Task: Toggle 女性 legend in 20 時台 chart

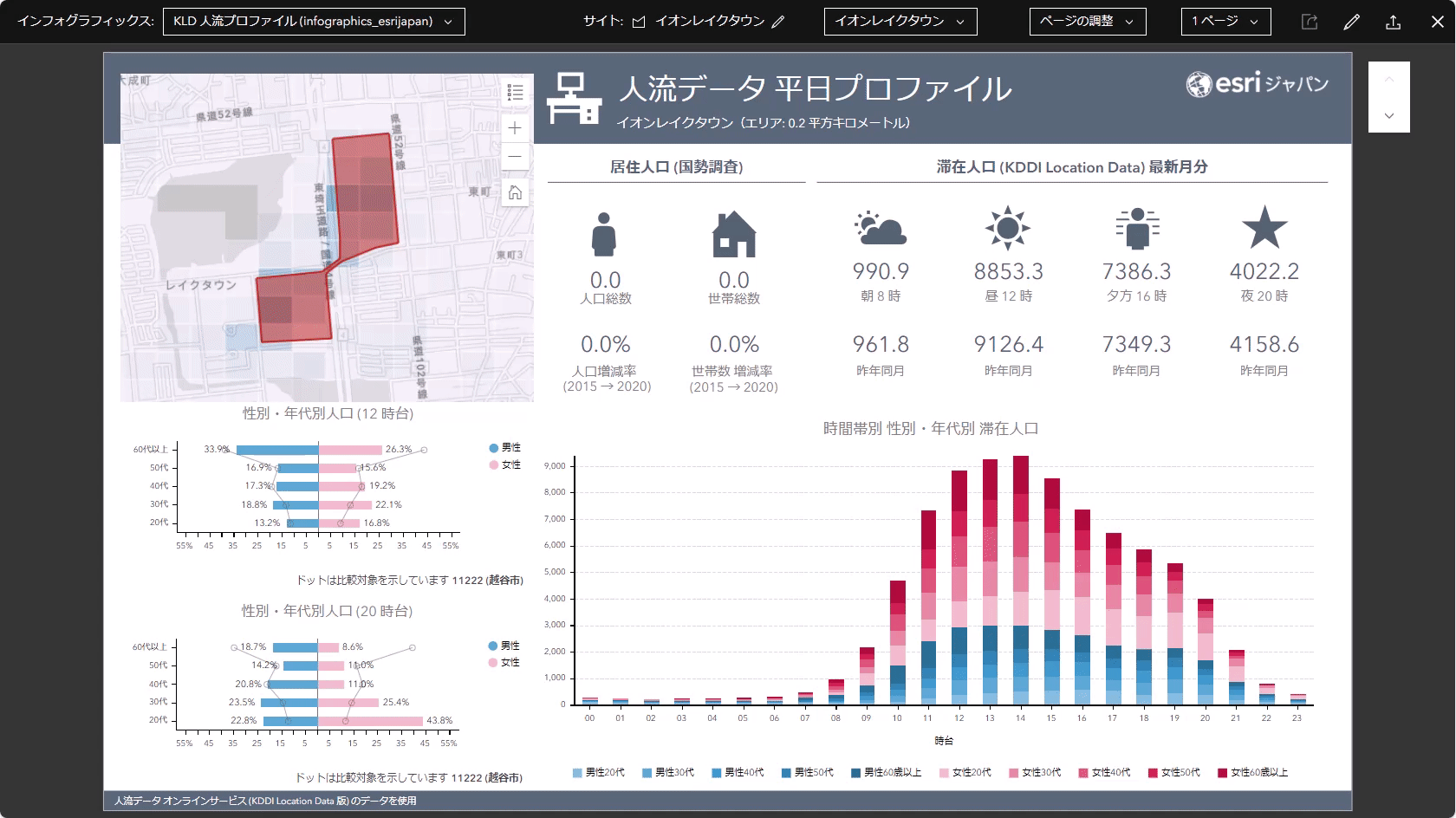Action: coord(504,662)
